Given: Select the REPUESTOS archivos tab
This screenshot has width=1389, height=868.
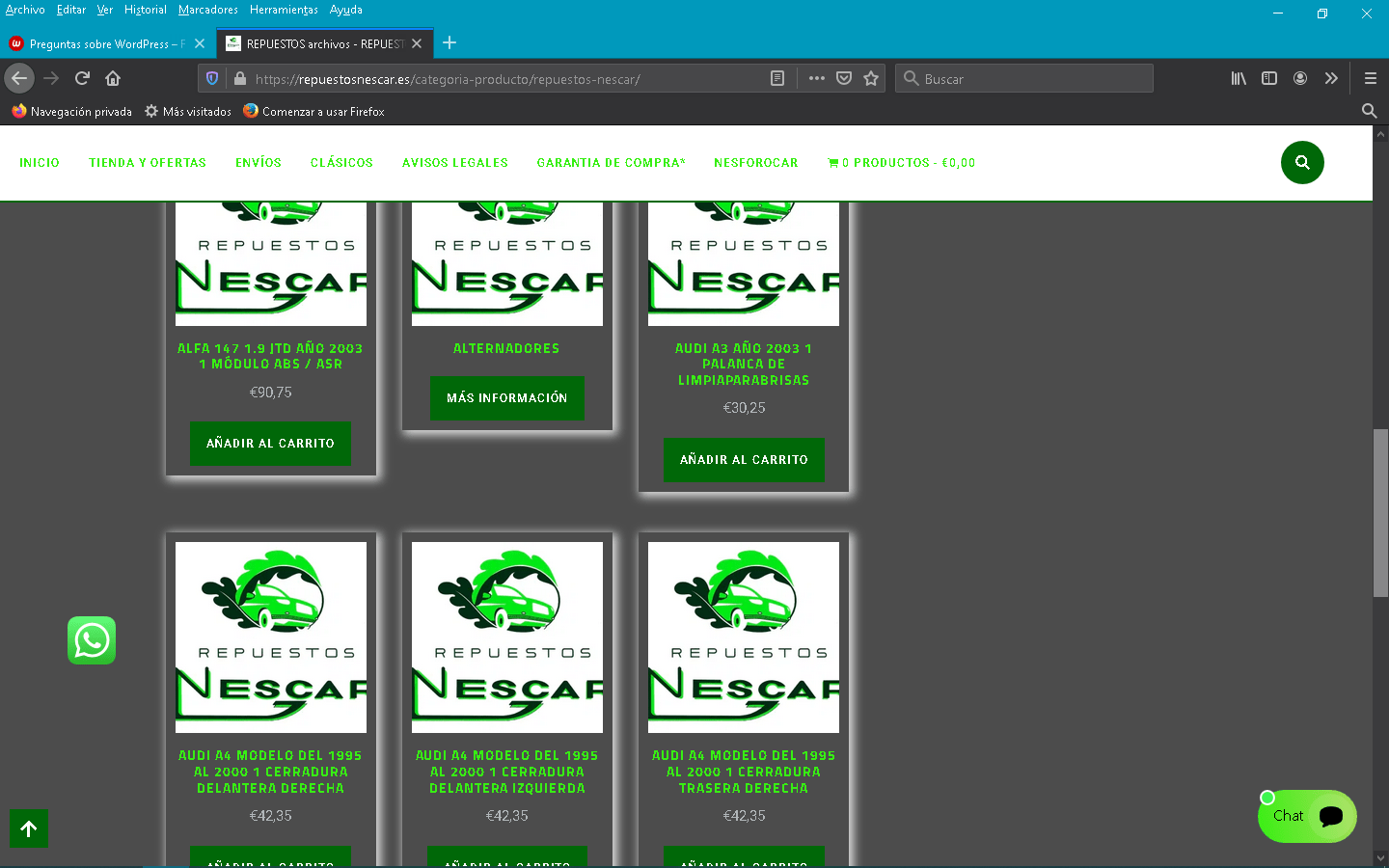Looking at the screenshot, I should (324, 43).
